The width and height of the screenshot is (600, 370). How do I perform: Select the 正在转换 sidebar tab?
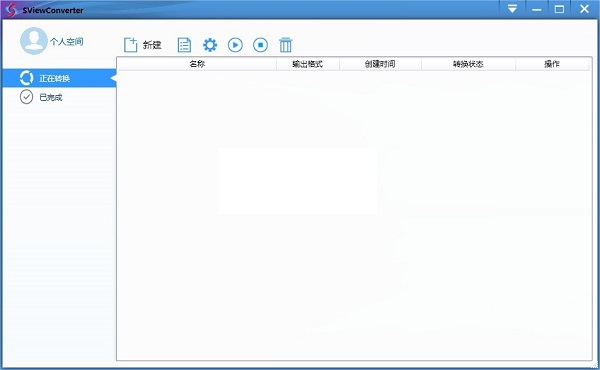click(59, 78)
